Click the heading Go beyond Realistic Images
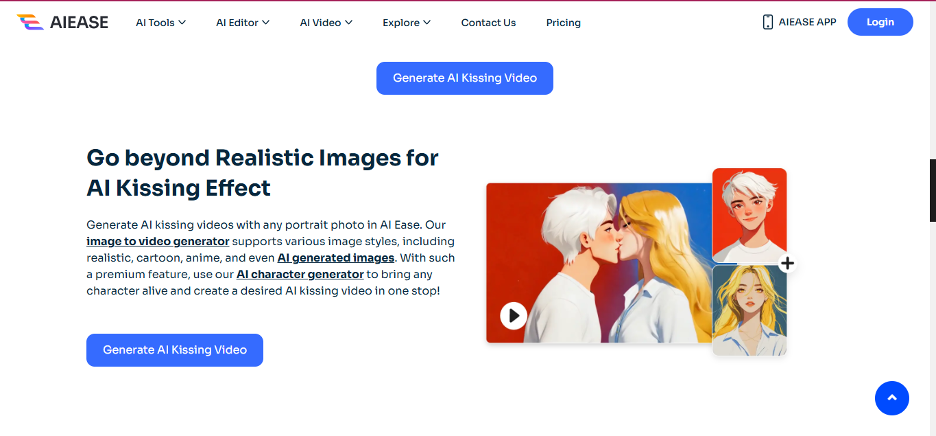This screenshot has height=436, width=936. click(x=263, y=173)
